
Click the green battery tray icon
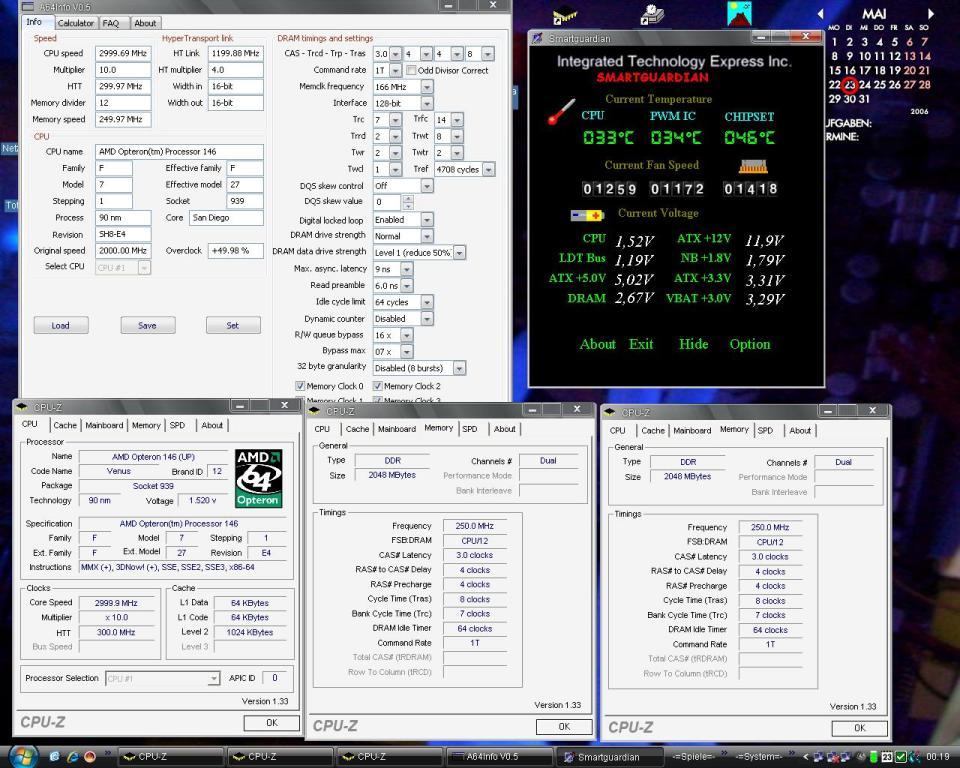874,757
